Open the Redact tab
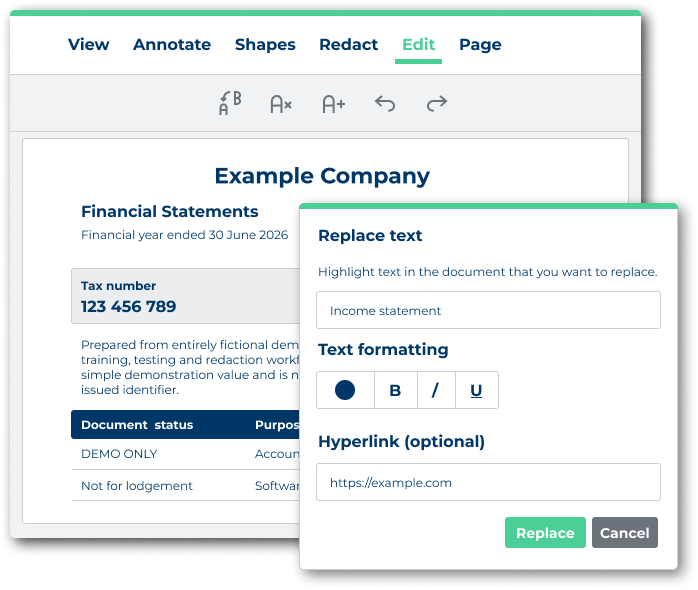 (349, 45)
